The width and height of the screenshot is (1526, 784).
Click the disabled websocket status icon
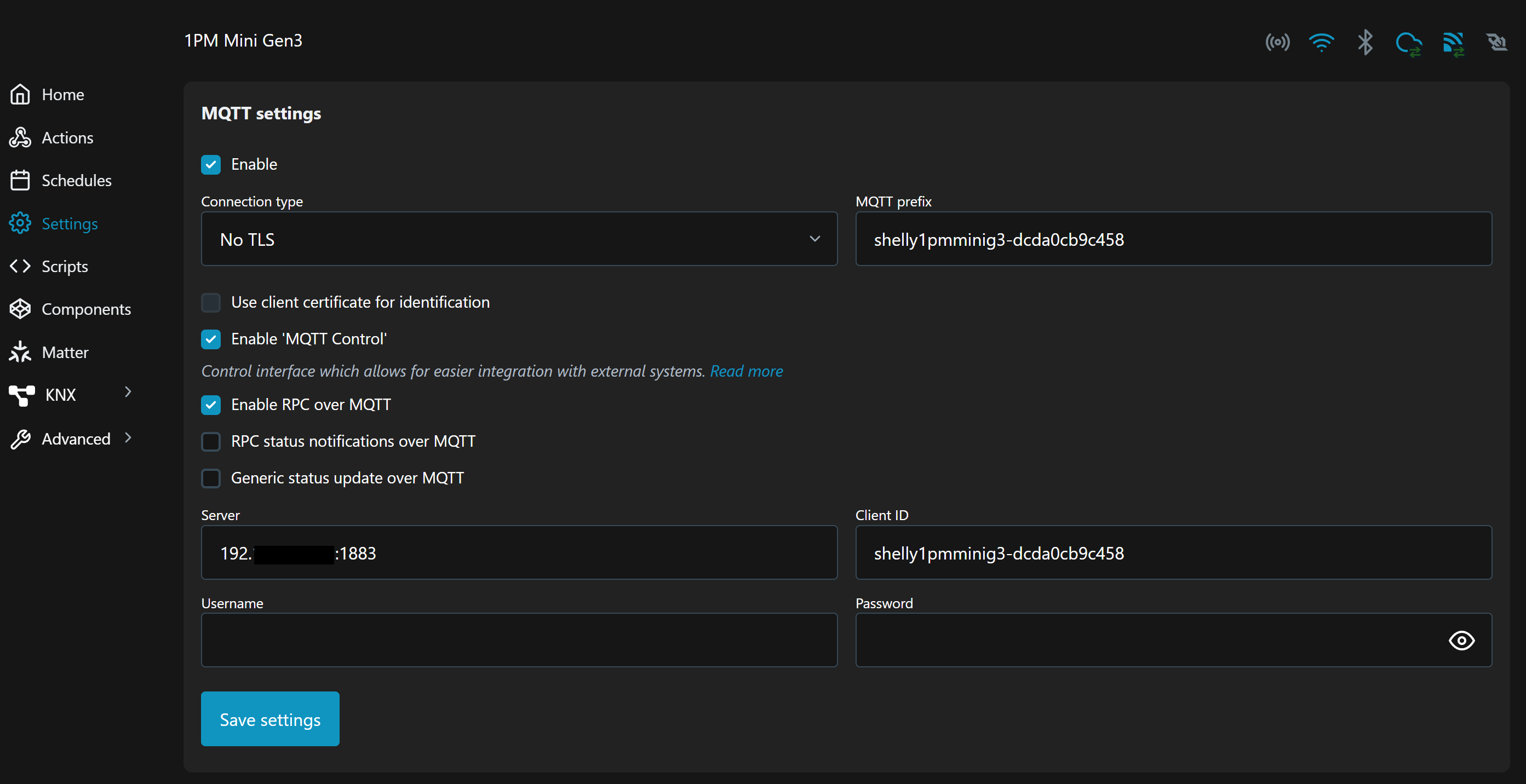[1496, 42]
